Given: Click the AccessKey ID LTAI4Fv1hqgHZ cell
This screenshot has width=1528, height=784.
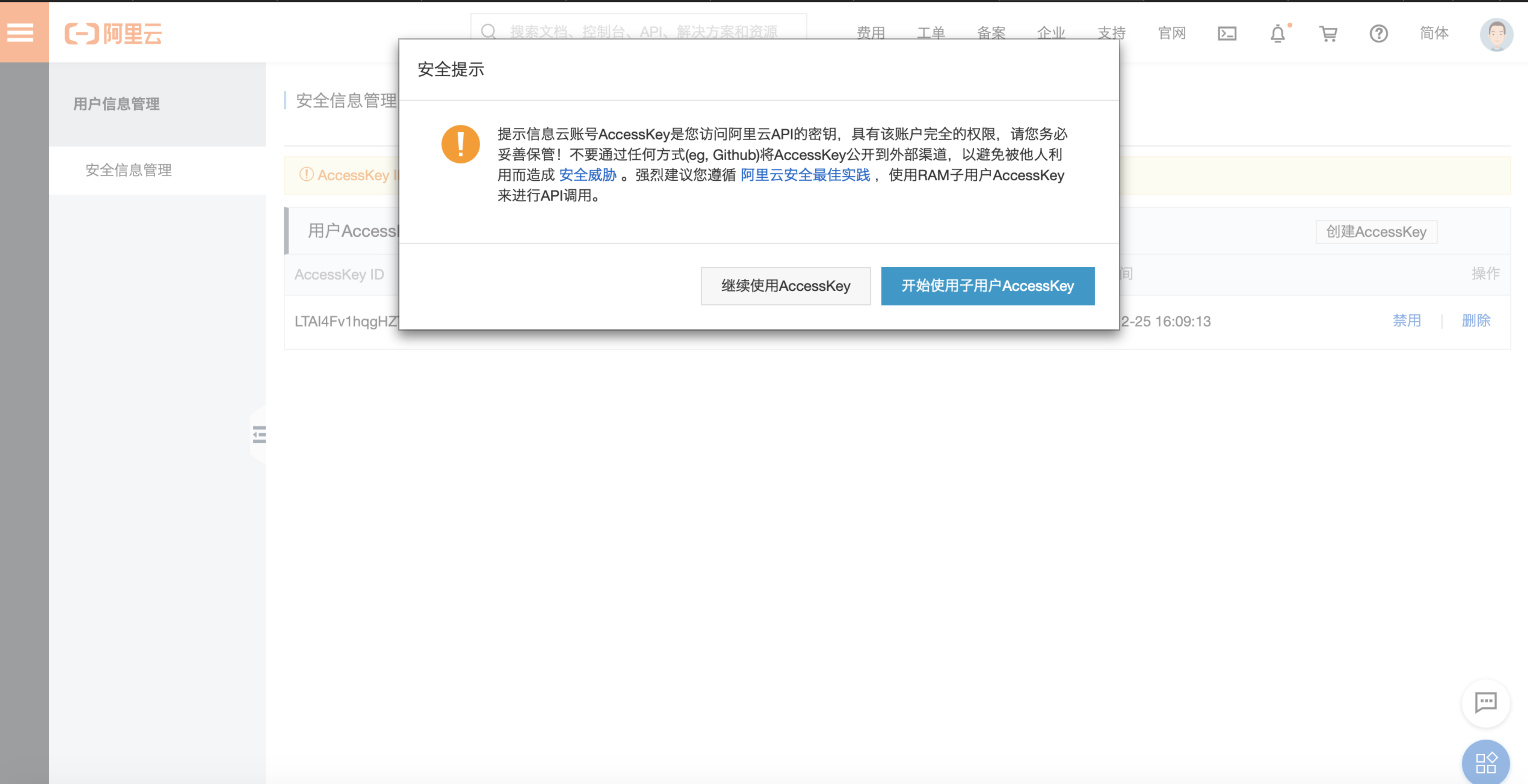Looking at the screenshot, I should tap(347, 321).
